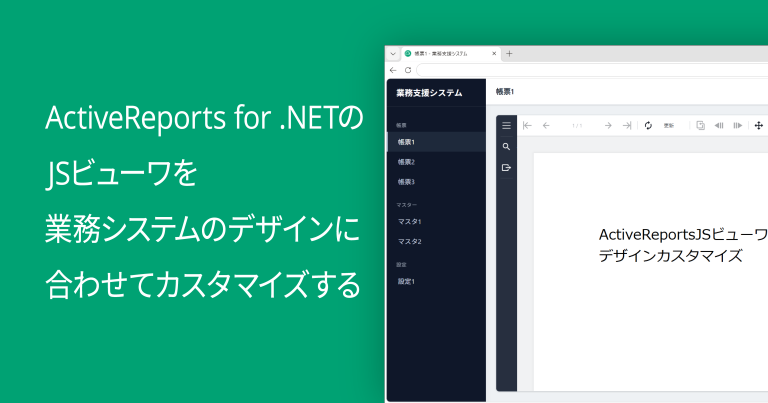The width and height of the screenshot is (768, 403).
Task: Click the デザインカスタマイズ report text
Action: pos(671,256)
